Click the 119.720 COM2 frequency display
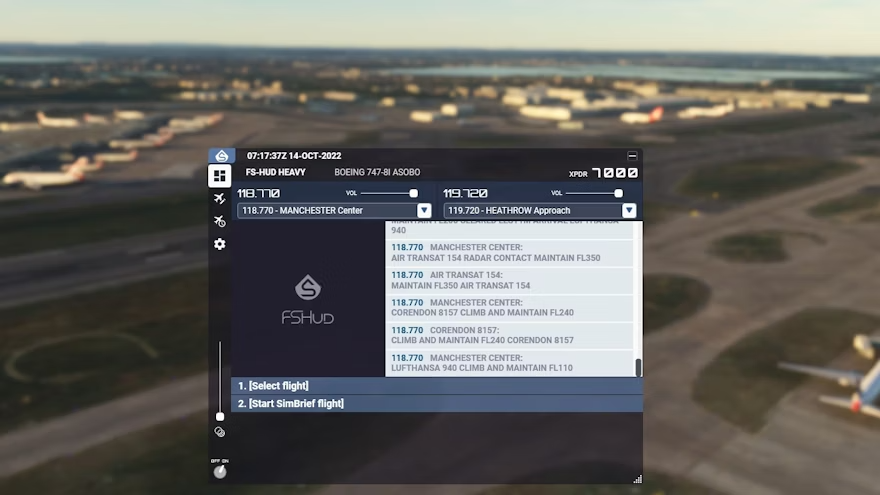Viewport: 880px width, 495px height. coord(465,193)
